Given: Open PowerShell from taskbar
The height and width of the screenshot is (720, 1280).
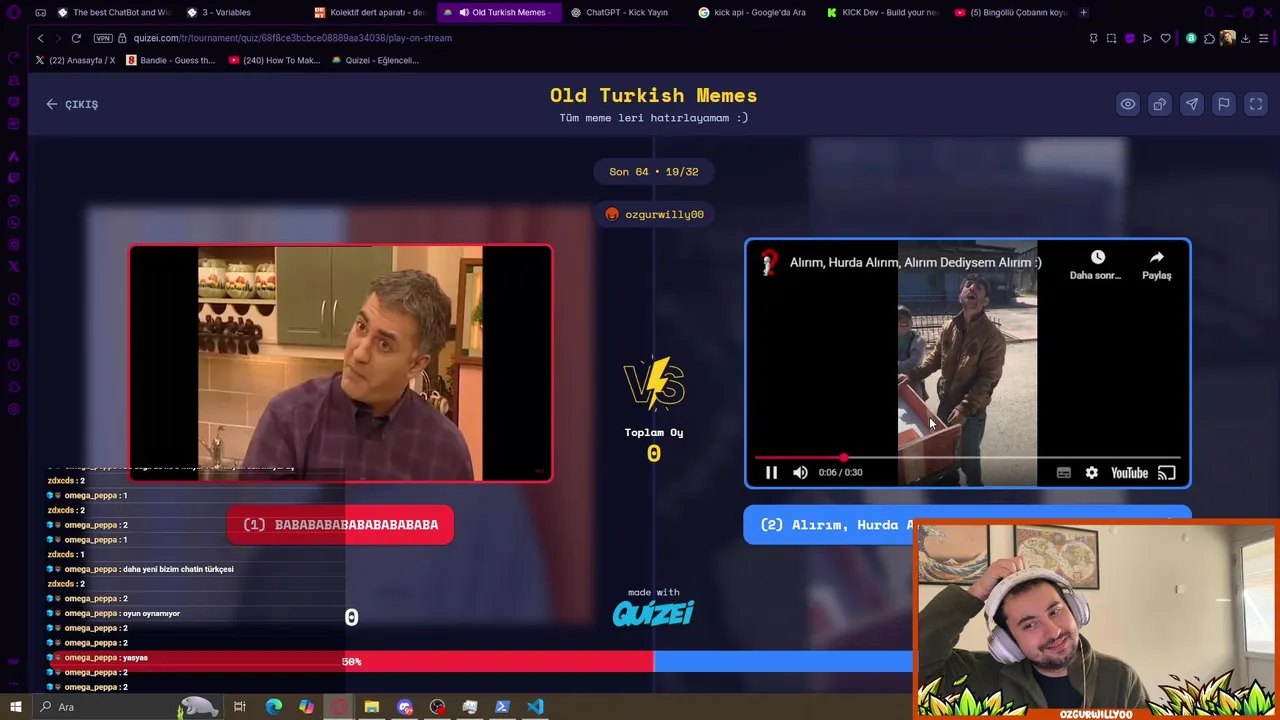Looking at the screenshot, I should coord(502,707).
